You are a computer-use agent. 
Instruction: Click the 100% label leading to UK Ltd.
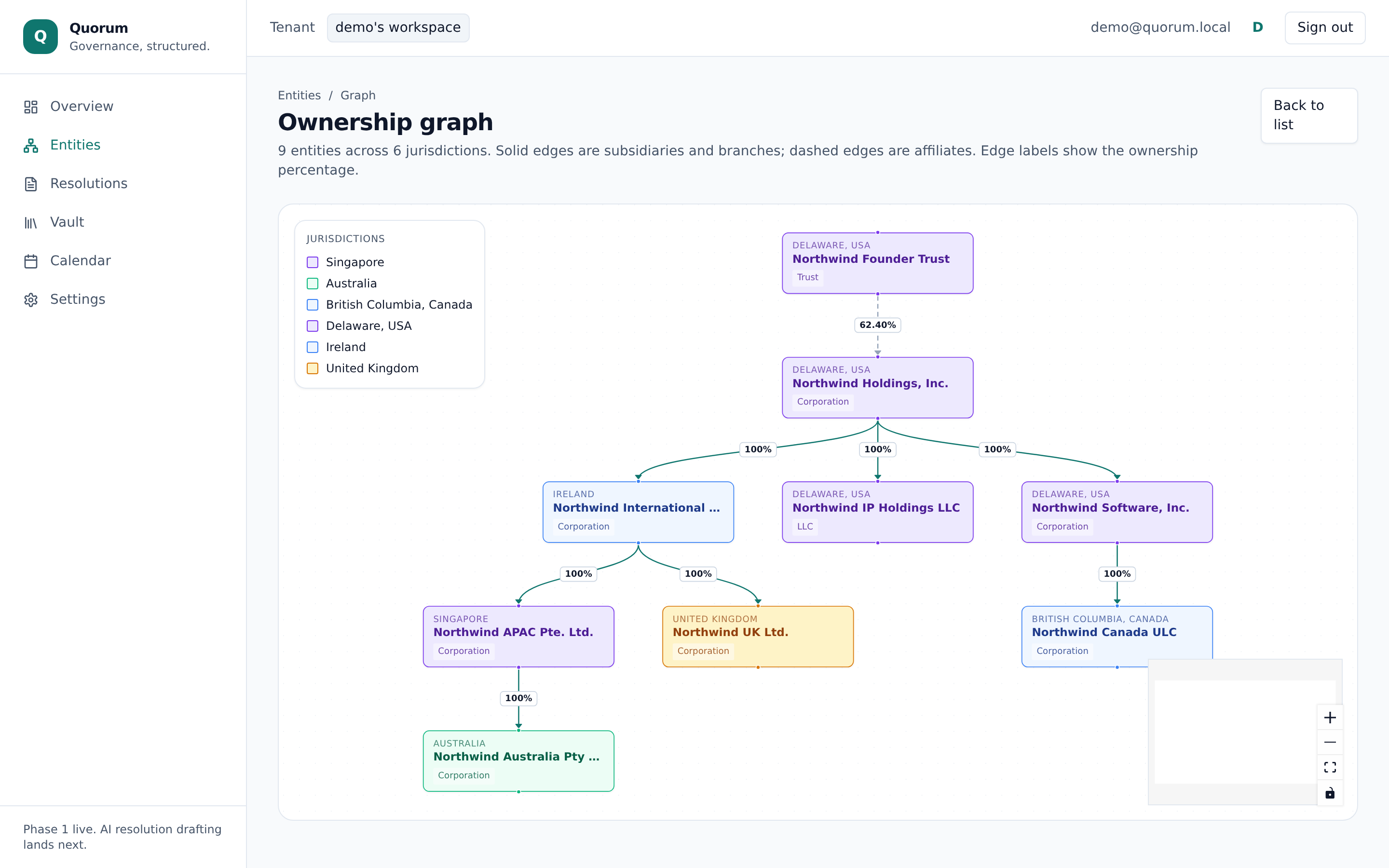coord(698,574)
